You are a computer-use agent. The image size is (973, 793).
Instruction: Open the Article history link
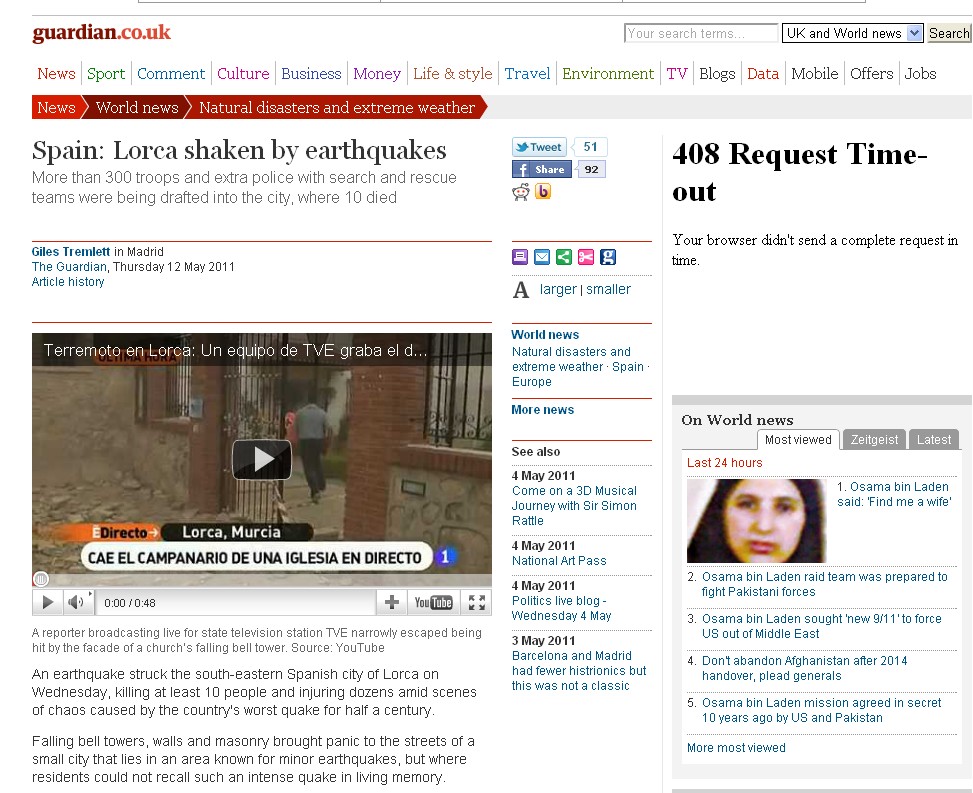(x=68, y=282)
